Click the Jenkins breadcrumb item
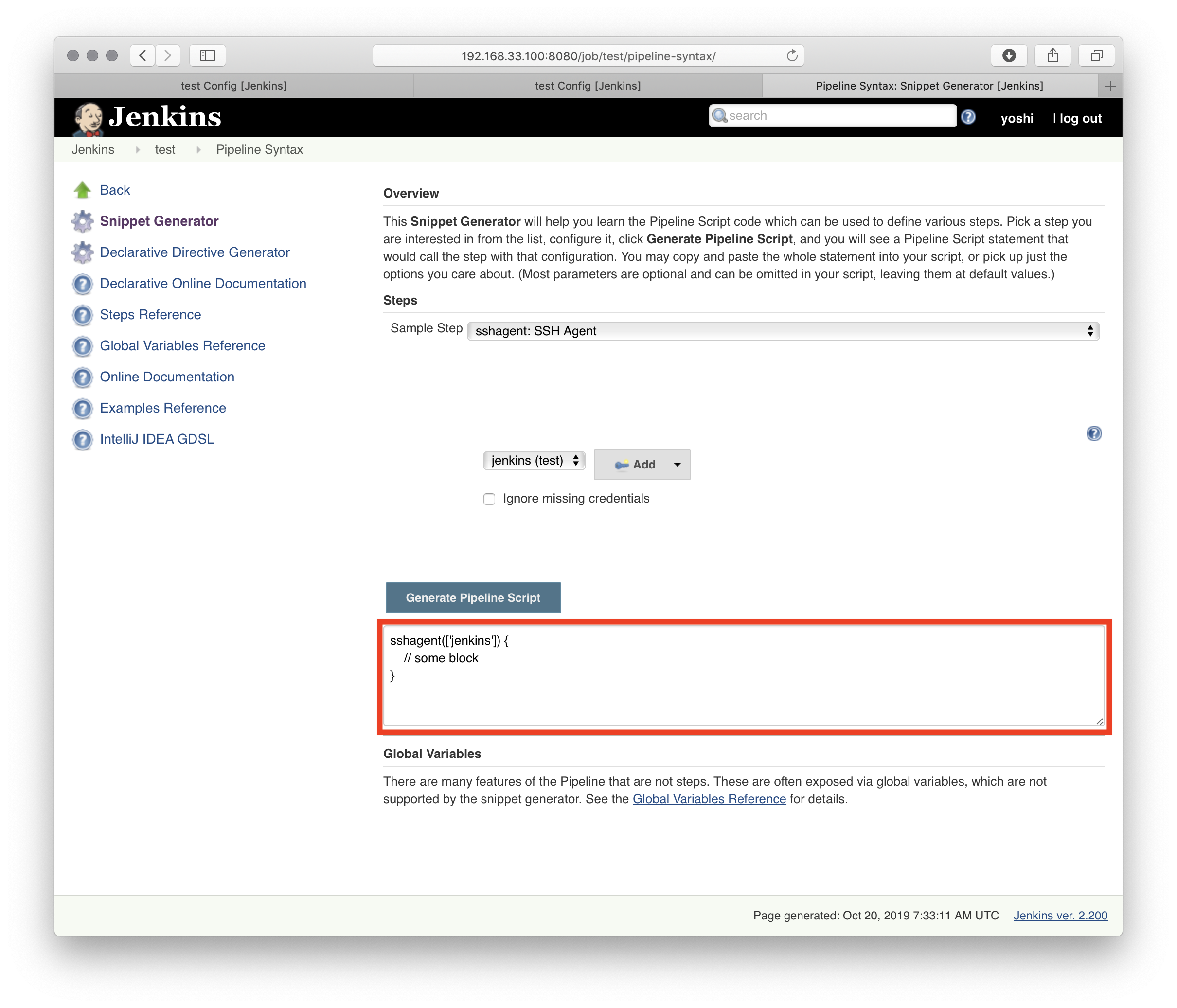 click(x=93, y=149)
